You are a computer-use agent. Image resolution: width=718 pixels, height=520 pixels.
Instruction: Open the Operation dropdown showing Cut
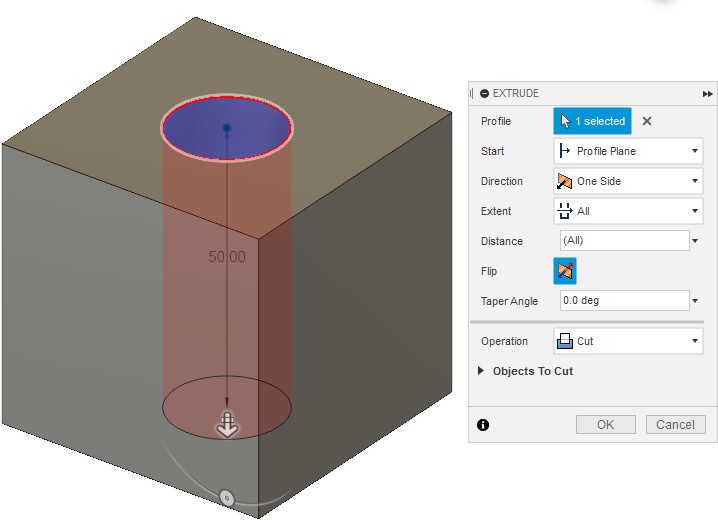[628, 341]
